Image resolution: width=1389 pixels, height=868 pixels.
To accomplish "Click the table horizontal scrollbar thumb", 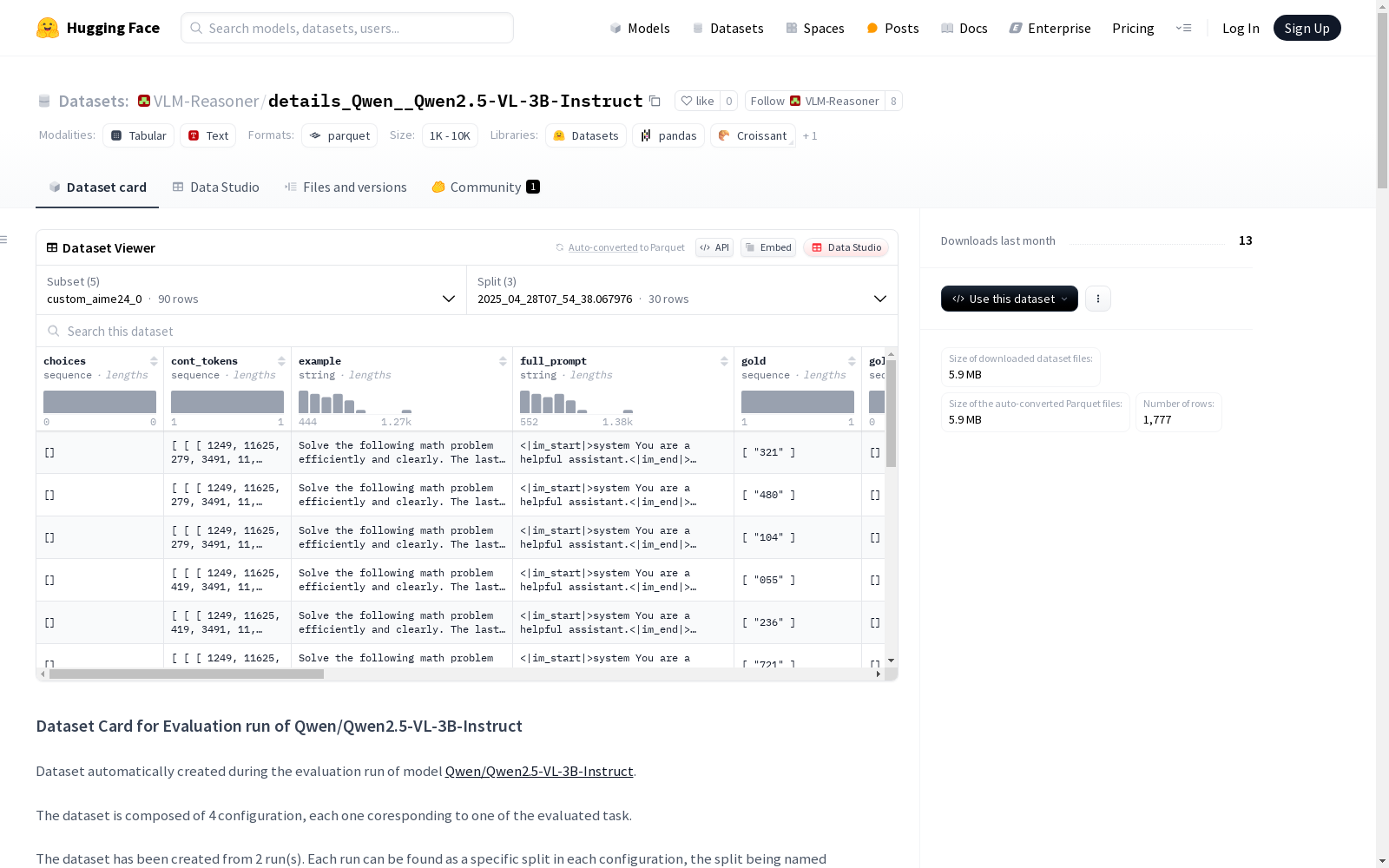I will (x=187, y=674).
